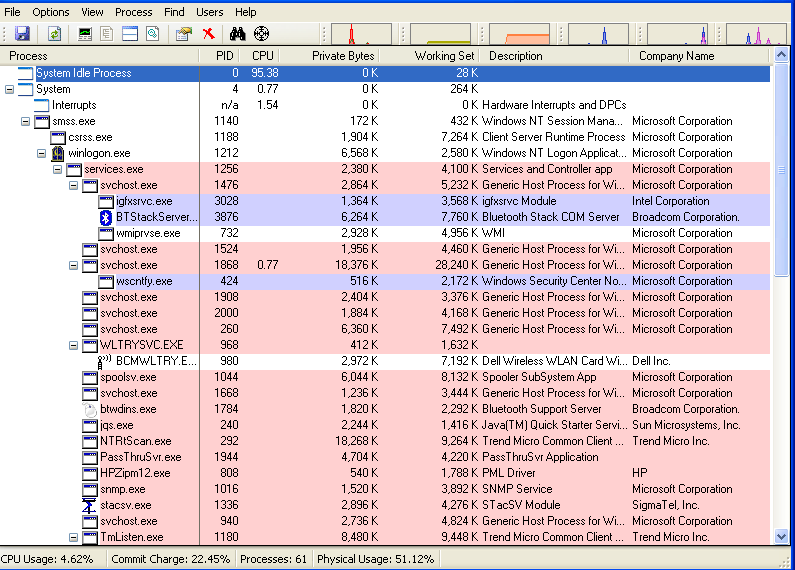Click the wmiprvse.exe process icon

pyautogui.click(x=105, y=233)
